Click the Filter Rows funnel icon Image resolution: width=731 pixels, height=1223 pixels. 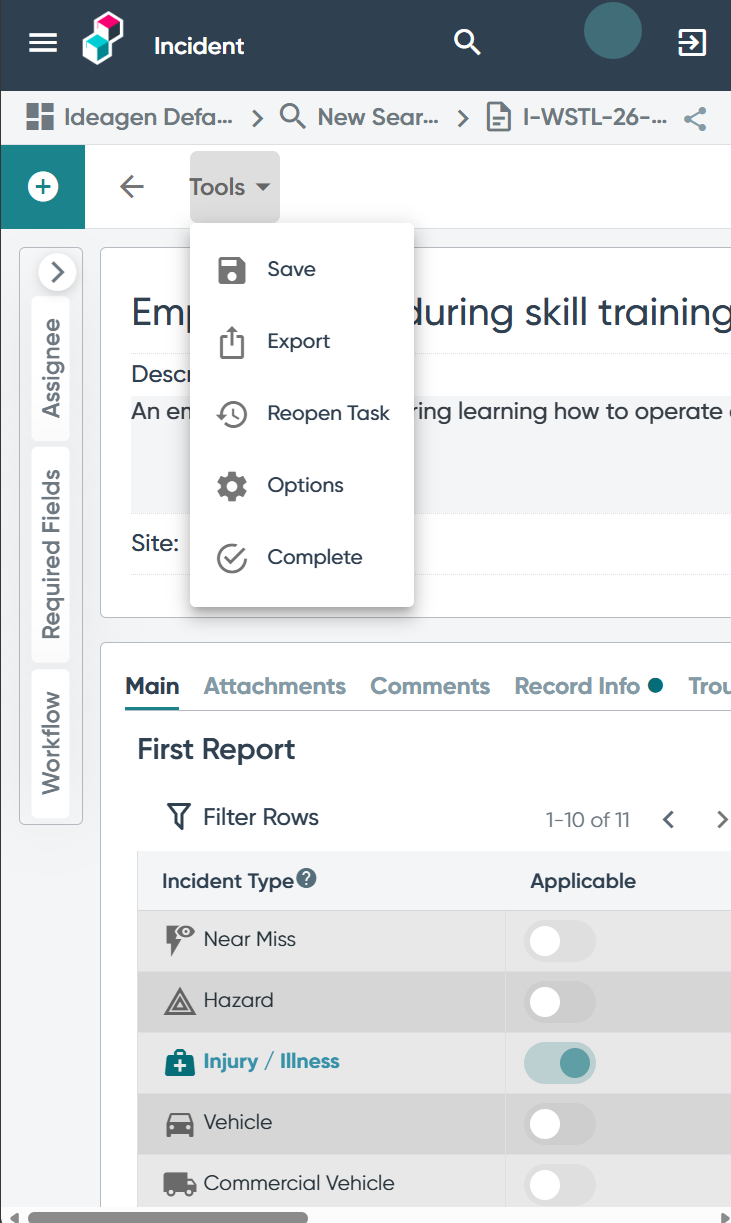pos(178,817)
